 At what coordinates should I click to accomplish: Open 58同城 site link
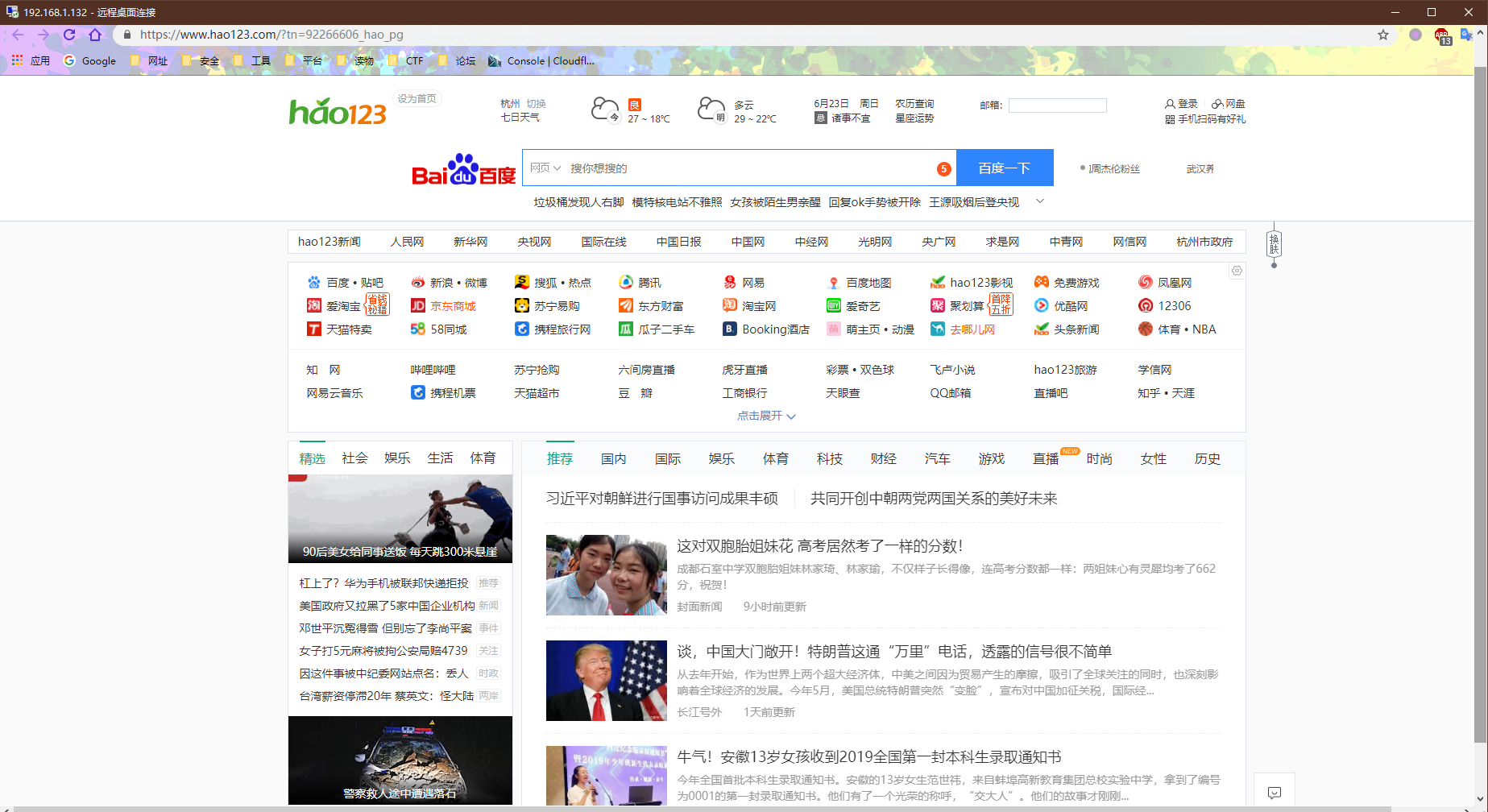click(438, 329)
